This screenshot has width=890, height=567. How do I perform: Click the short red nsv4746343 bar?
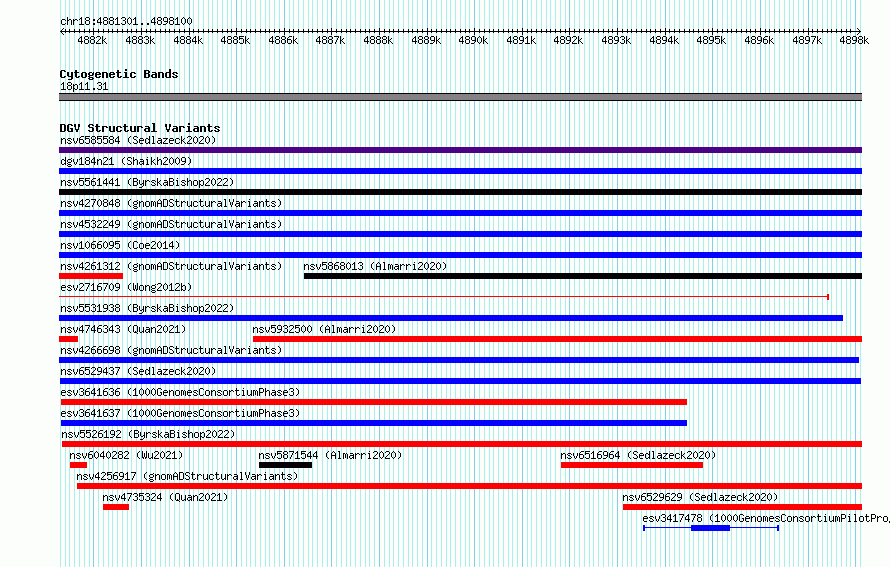click(x=69, y=339)
